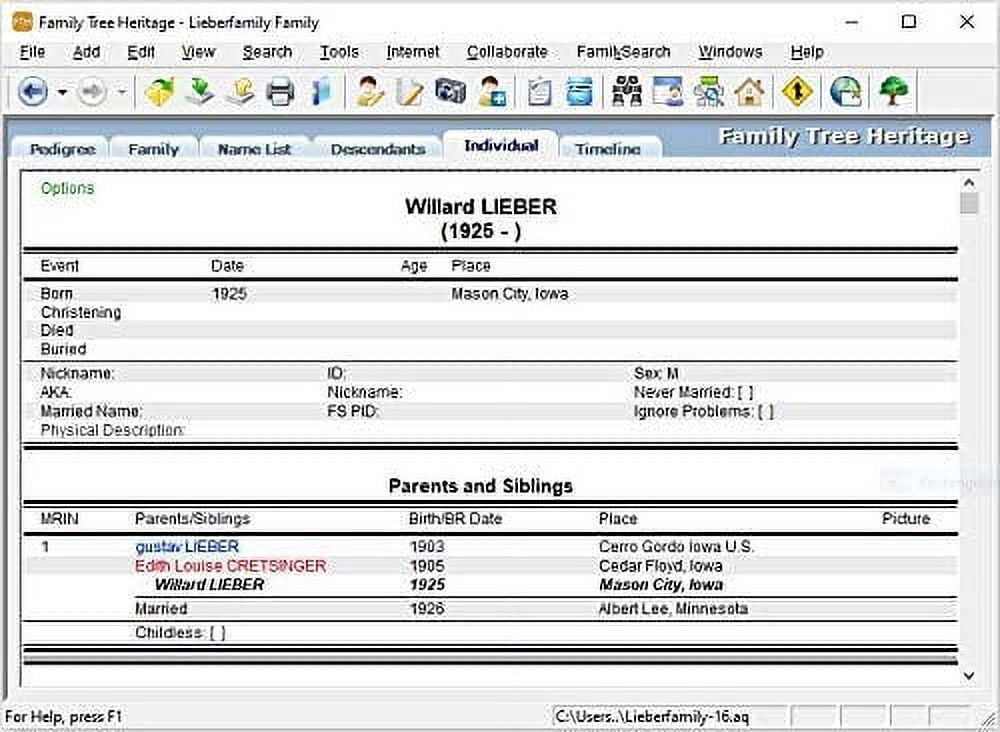Open the camera media icon
1000x732 pixels.
[450, 93]
